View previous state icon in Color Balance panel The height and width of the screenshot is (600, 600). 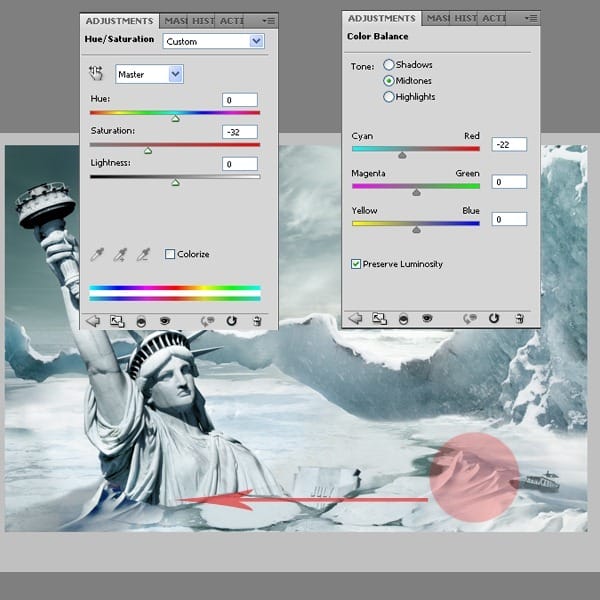[470, 318]
